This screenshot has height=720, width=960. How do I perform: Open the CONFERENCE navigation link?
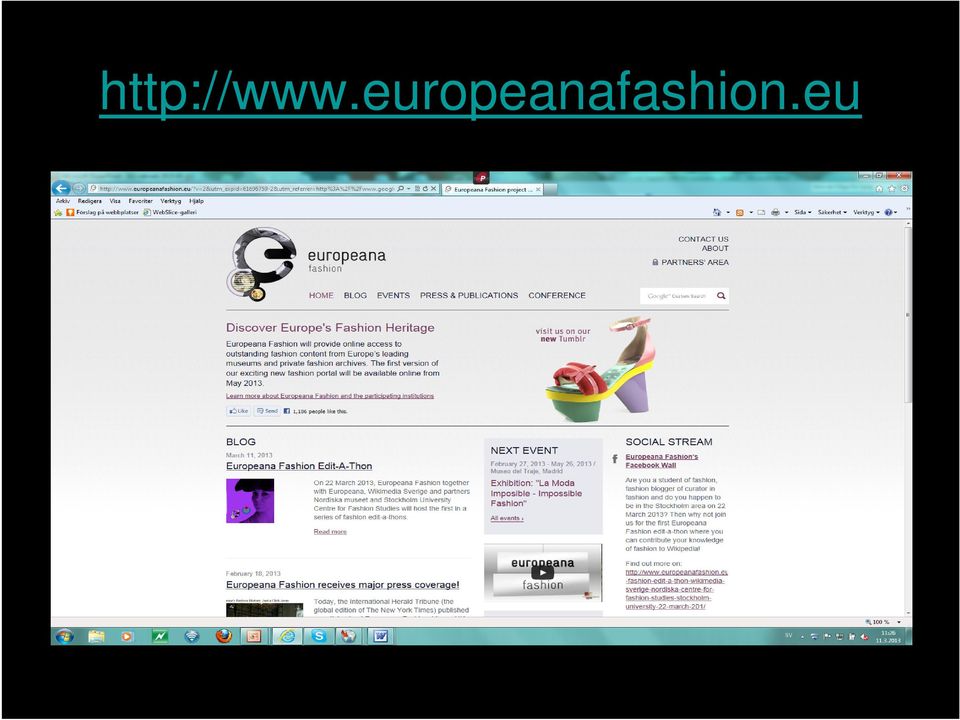(x=557, y=295)
